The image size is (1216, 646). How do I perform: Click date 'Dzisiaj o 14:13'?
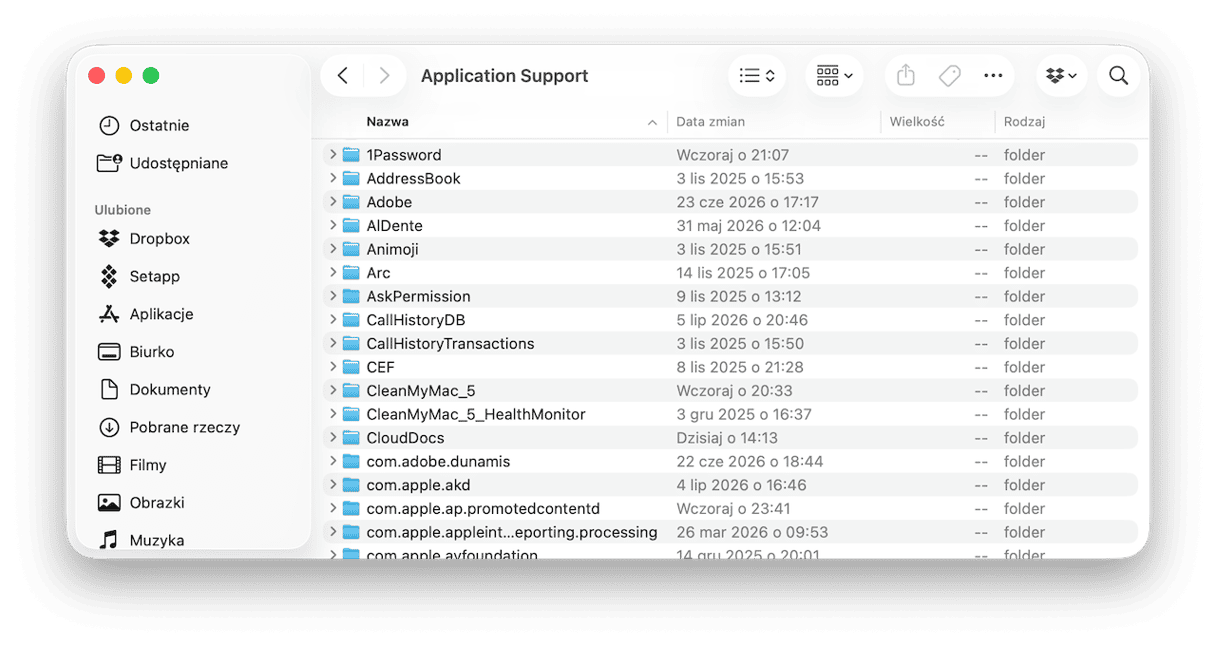[x=727, y=438]
